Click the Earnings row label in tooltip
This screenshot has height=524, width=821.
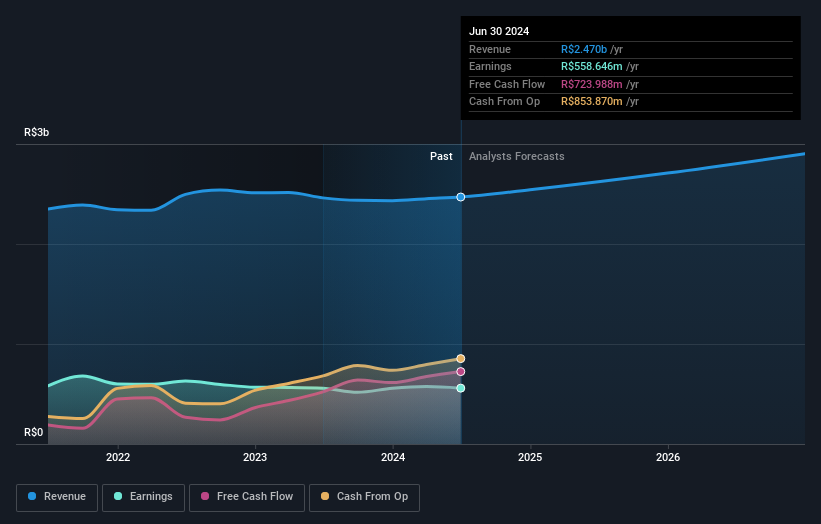click(490, 66)
